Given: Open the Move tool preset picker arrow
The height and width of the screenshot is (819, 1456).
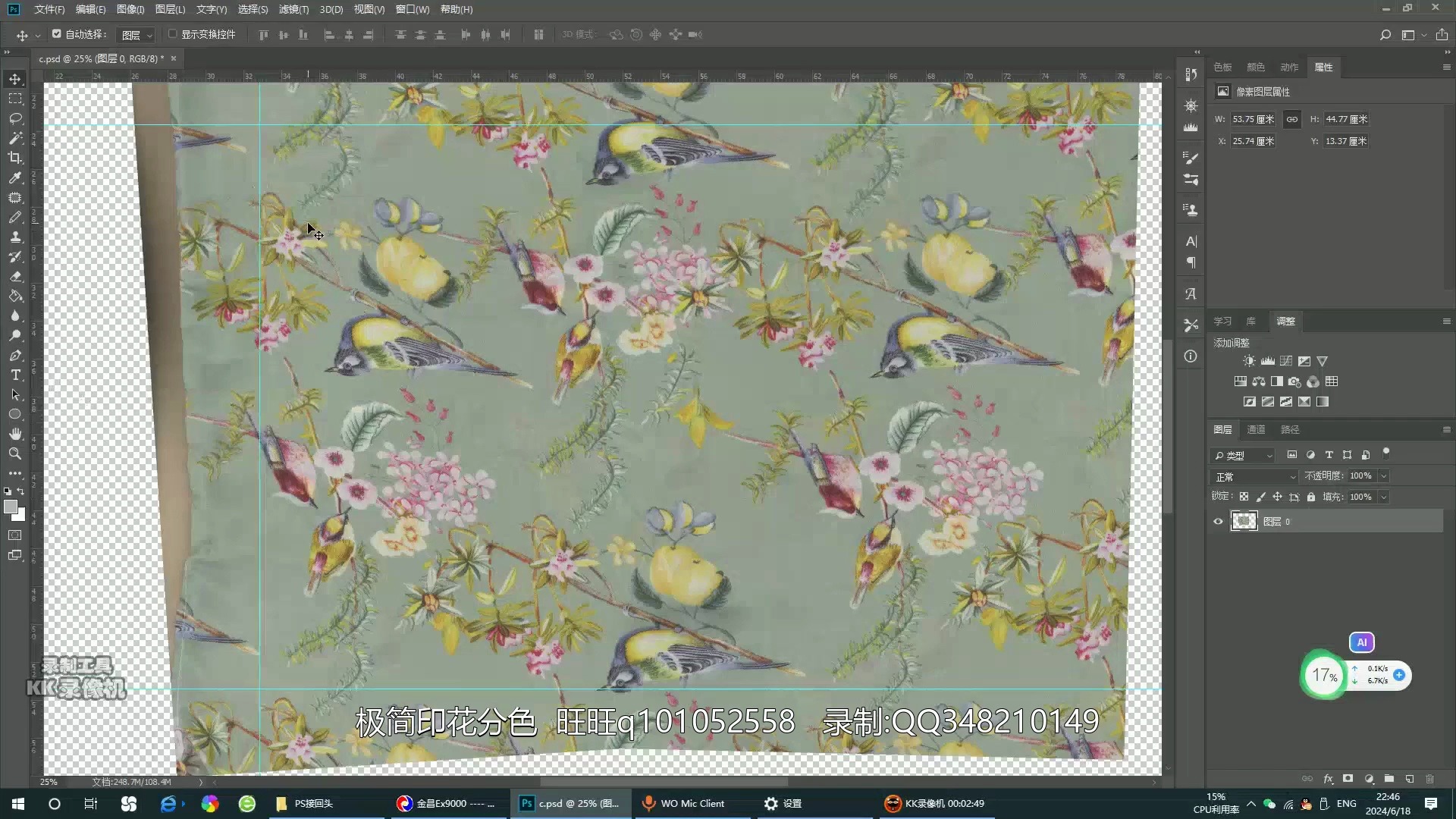Looking at the screenshot, I should click(38, 36).
